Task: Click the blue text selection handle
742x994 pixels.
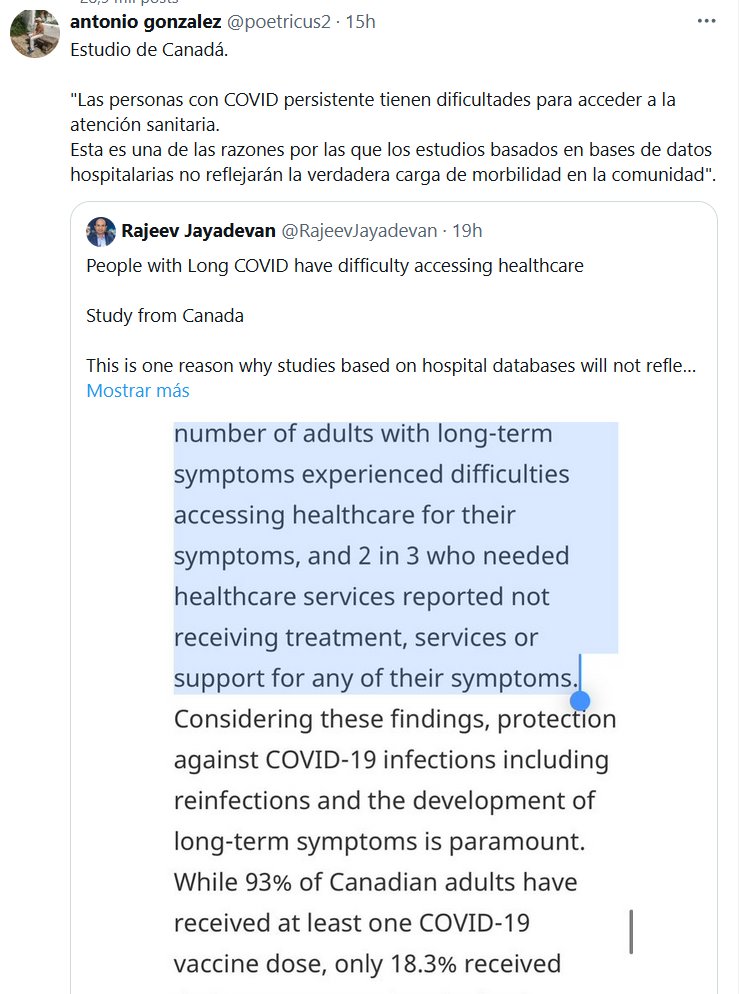Action: pyautogui.click(x=579, y=700)
